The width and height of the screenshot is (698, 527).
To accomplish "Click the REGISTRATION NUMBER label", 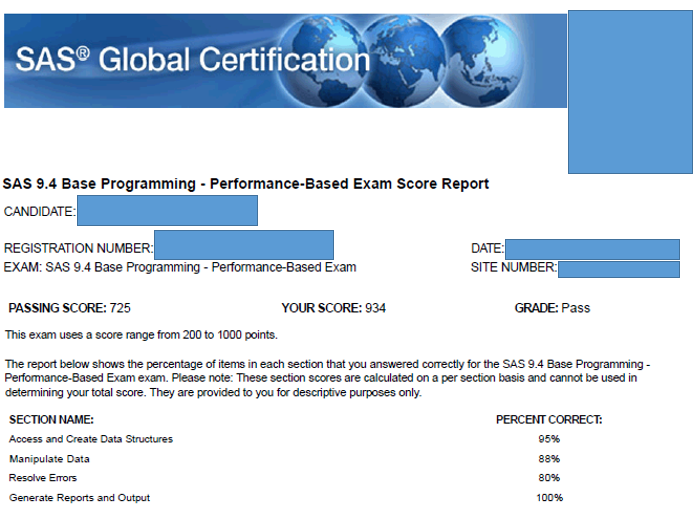I will click(x=78, y=248).
